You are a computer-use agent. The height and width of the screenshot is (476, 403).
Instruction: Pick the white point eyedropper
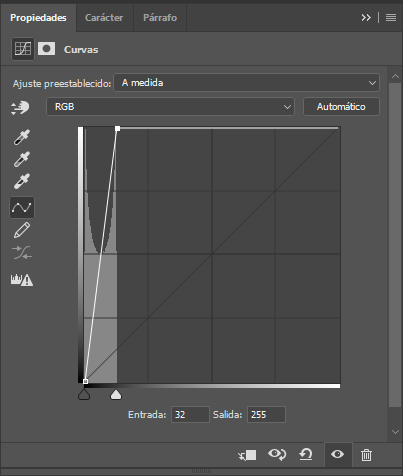pyautogui.click(x=22, y=181)
